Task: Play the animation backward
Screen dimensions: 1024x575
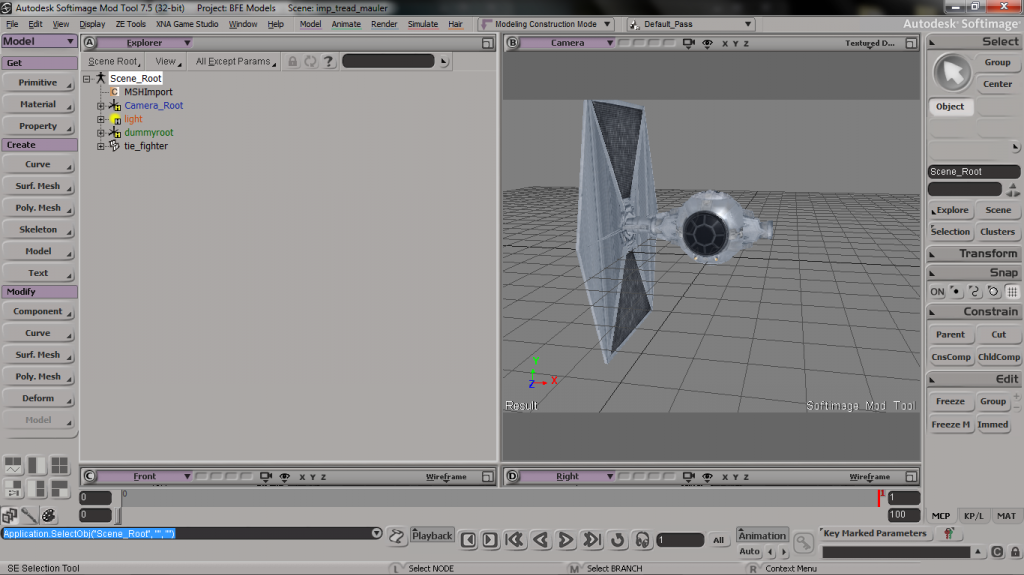Action: [x=540, y=540]
